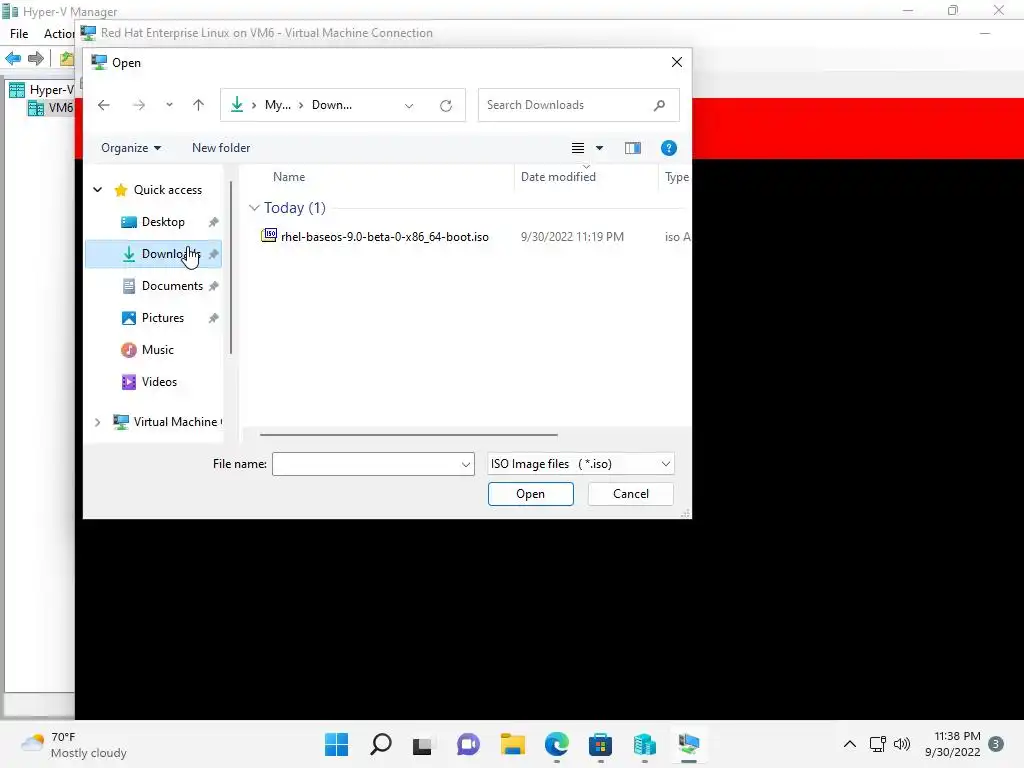Image resolution: width=1024 pixels, height=768 pixels.
Task: Close the Open dialog
Action: coord(677,62)
